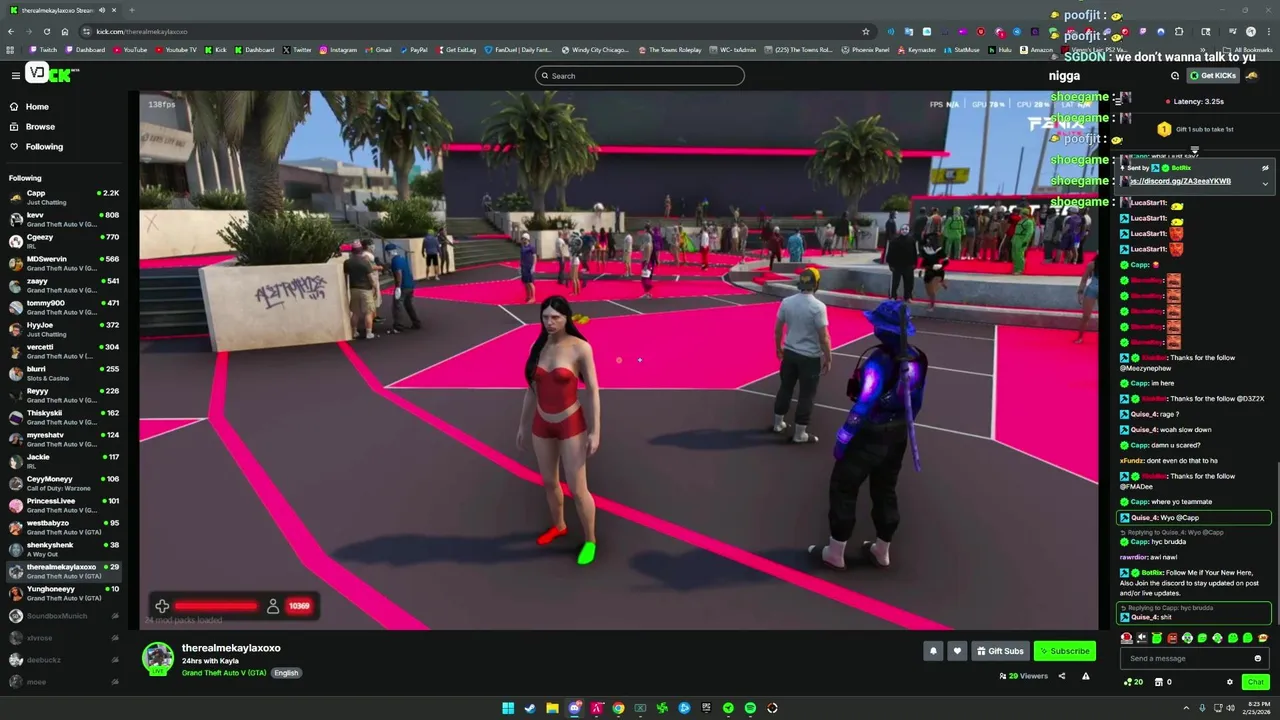1280x720 pixels.
Task: Click the Get KICKs button
Action: coord(1212,76)
